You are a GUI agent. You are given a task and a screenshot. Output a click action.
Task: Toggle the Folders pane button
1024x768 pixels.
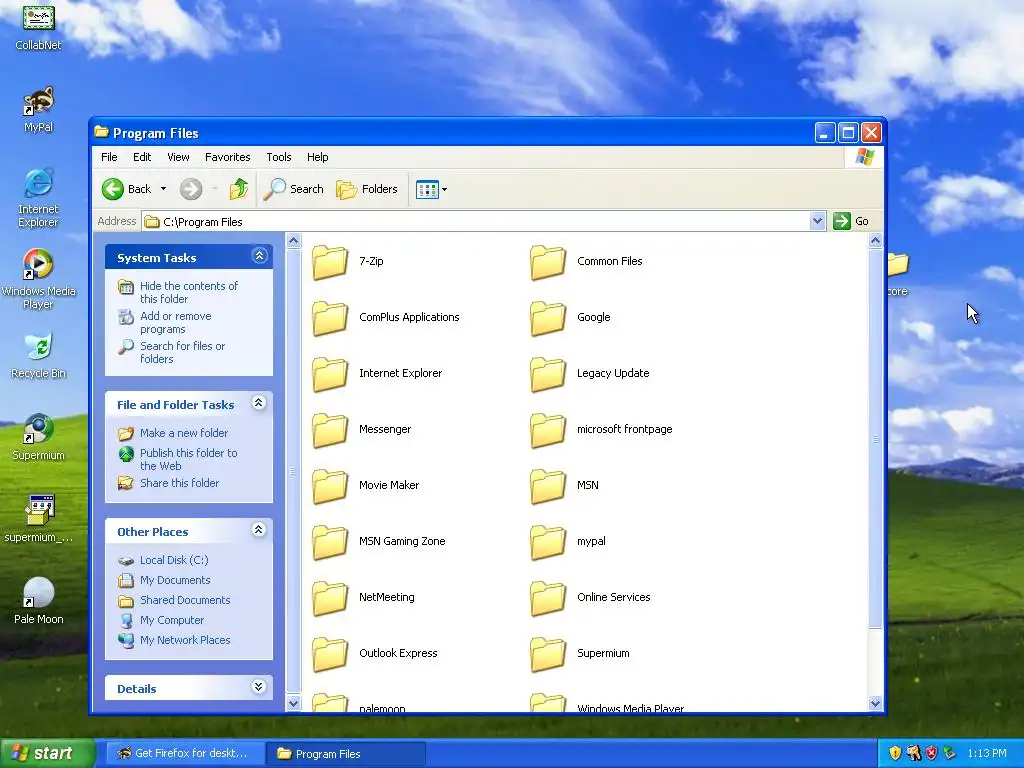tap(367, 189)
